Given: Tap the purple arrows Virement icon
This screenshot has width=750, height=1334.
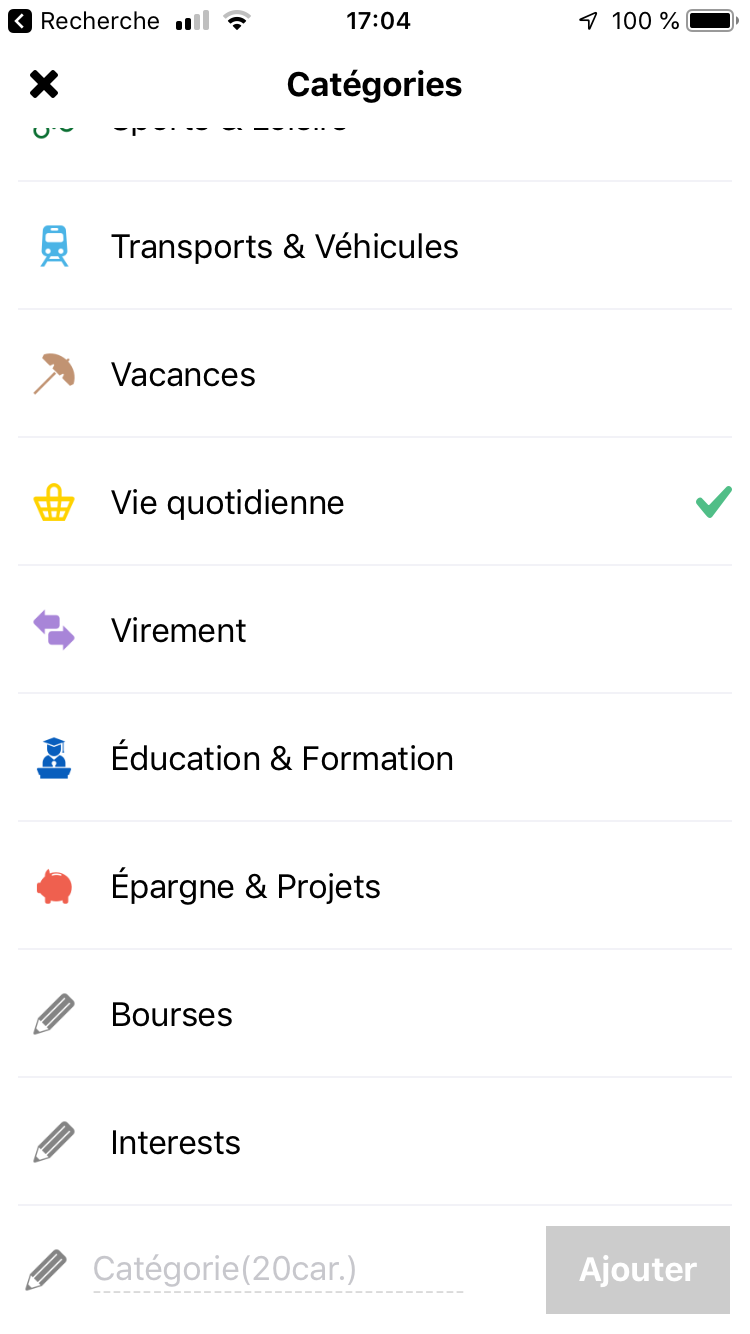Looking at the screenshot, I should click(54, 631).
